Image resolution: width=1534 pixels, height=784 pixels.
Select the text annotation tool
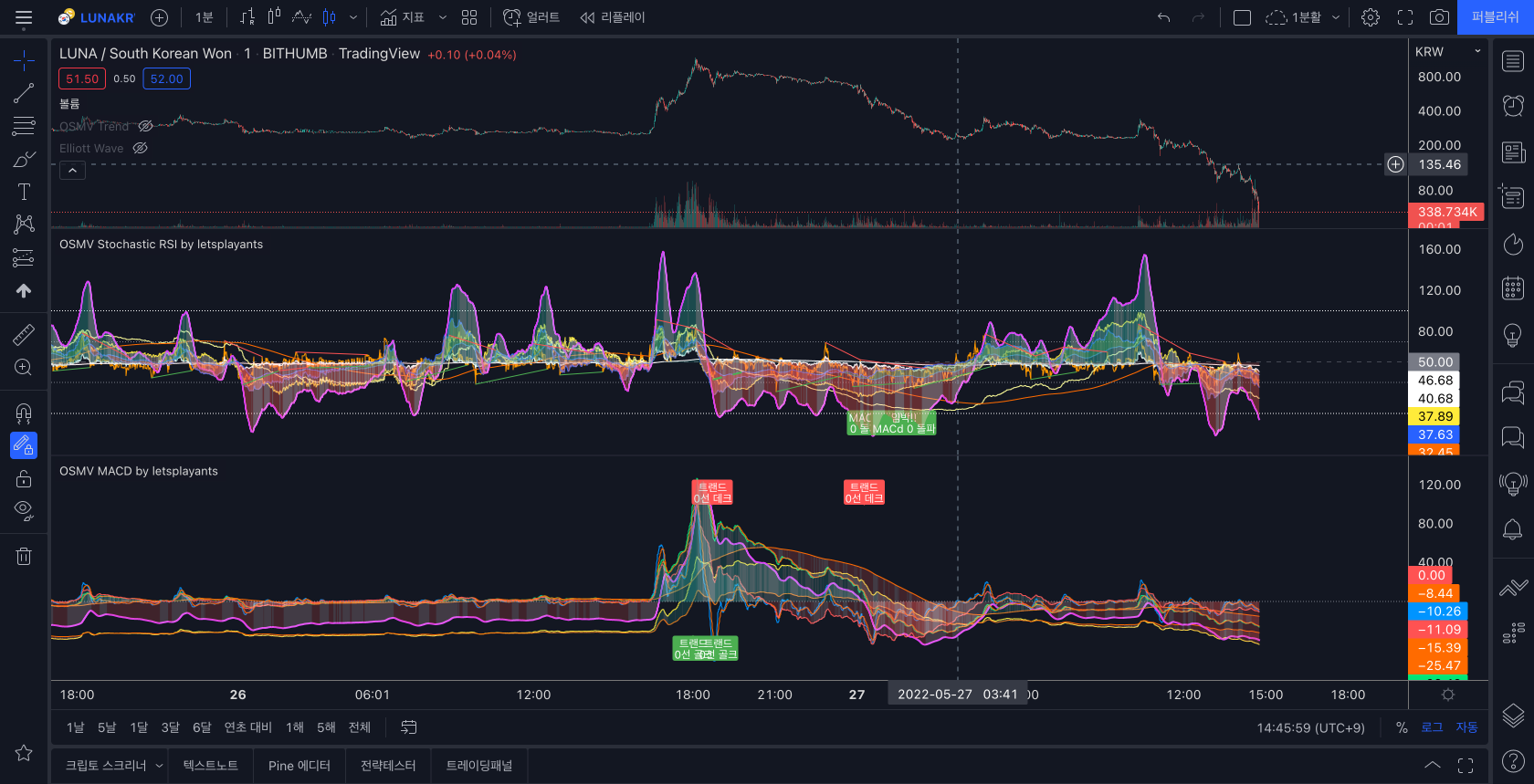coord(24,192)
